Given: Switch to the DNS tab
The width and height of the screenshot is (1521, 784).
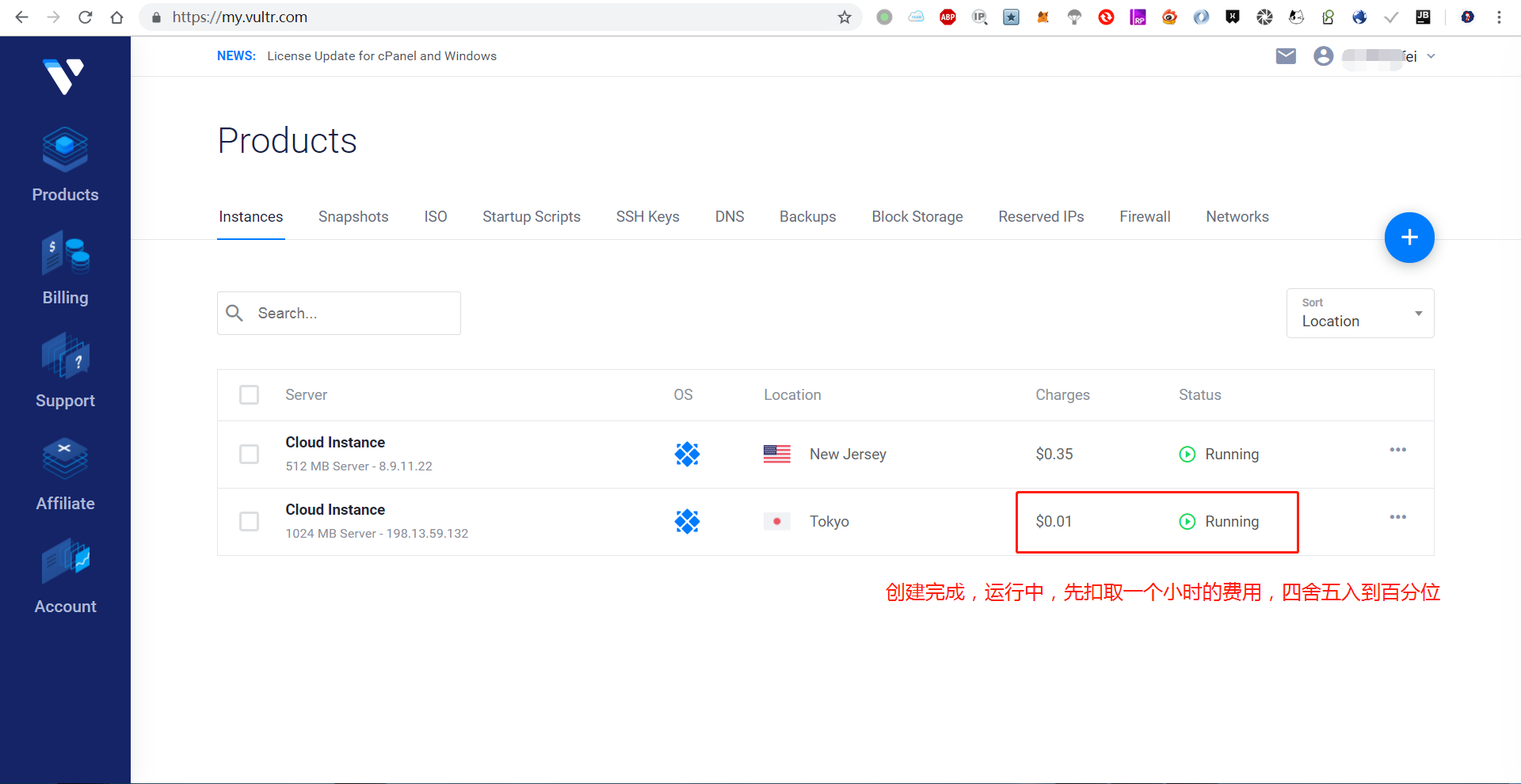Looking at the screenshot, I should [x=730, y=217].
